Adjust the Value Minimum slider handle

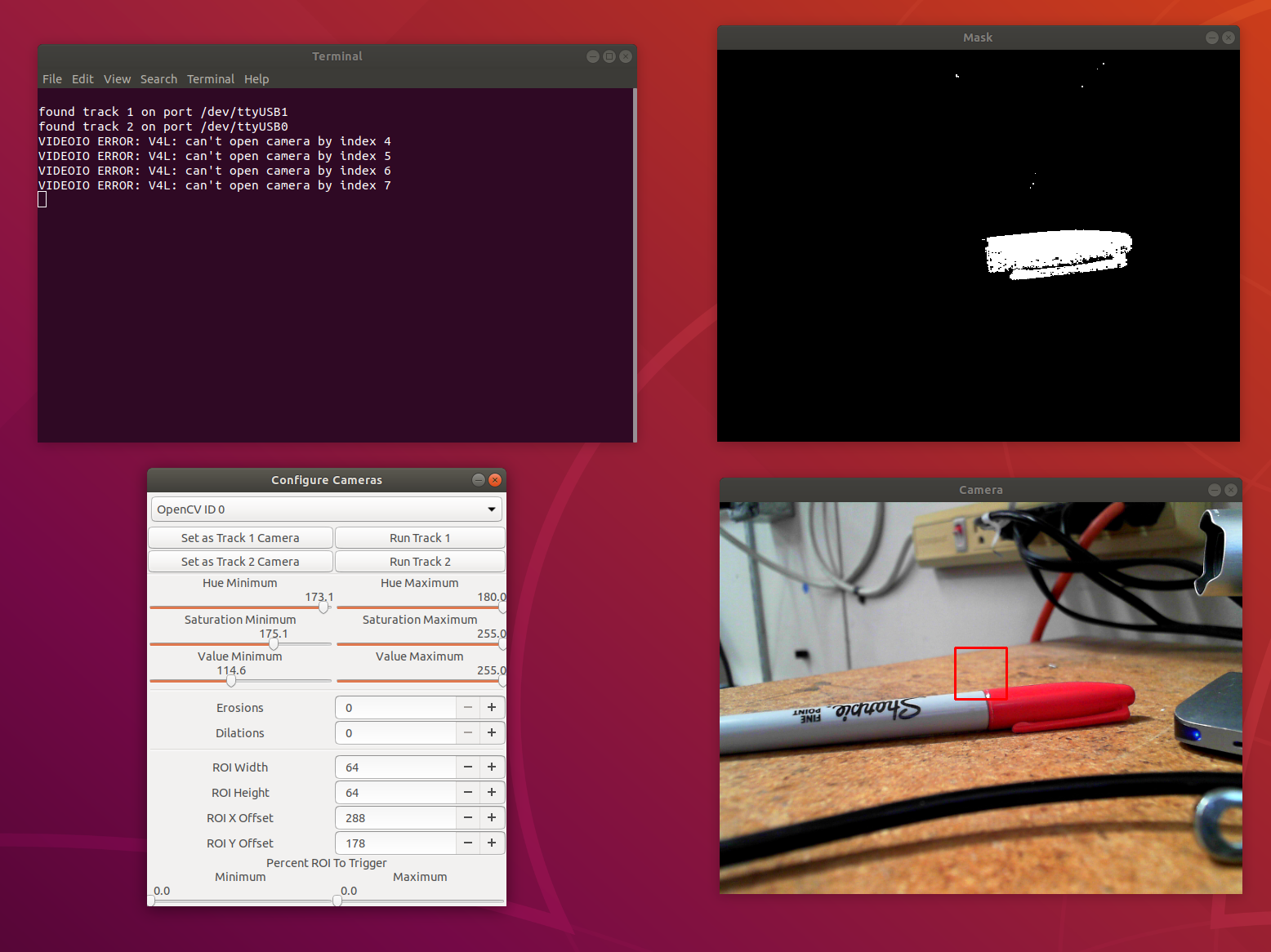pyautogui.click(x=231, y=681)
